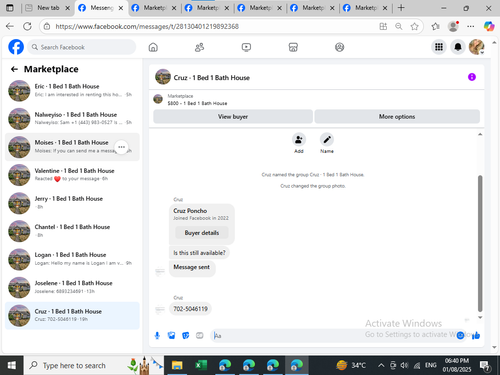Click the More options button
500x375 pixels.
point(397,117)
